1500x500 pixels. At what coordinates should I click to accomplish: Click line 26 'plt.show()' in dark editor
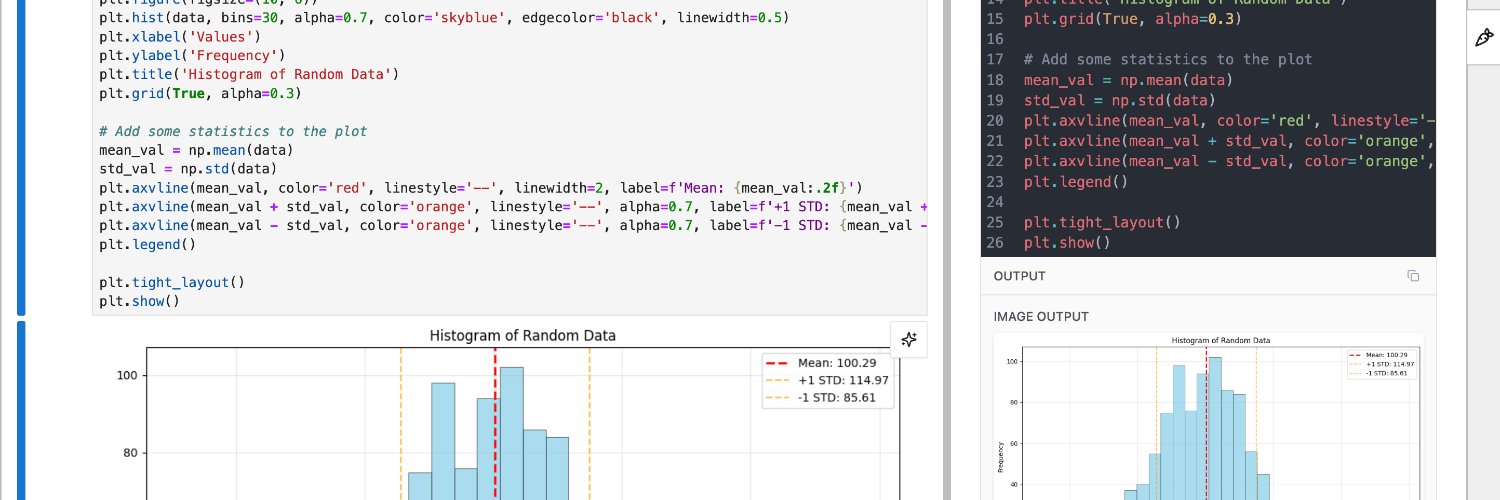tap(1066, 243)
